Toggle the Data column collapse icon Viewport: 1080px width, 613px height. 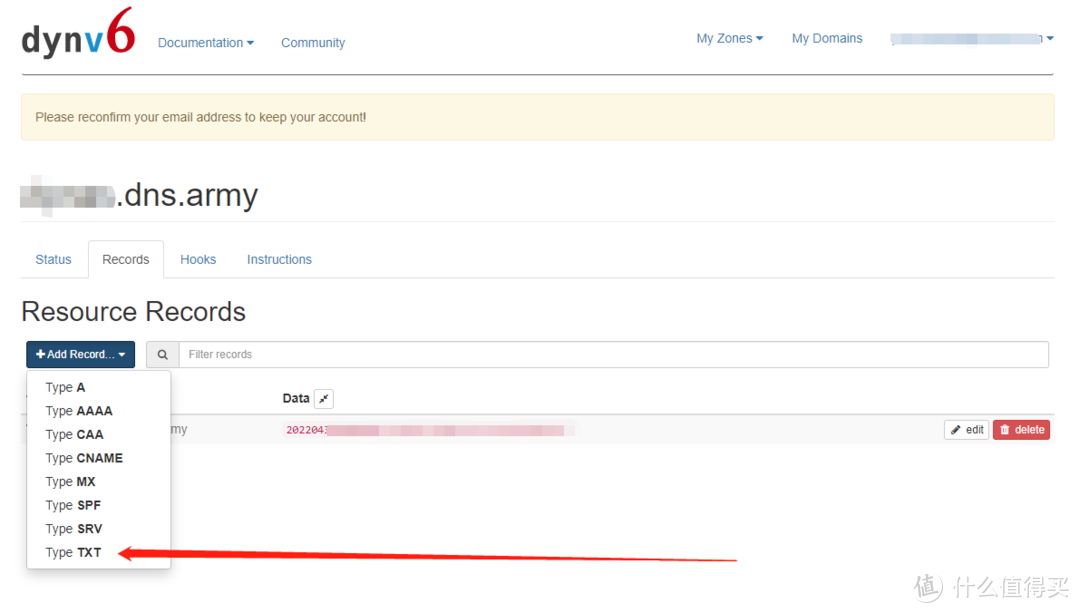pyautogui.click(x=324, y=398)
